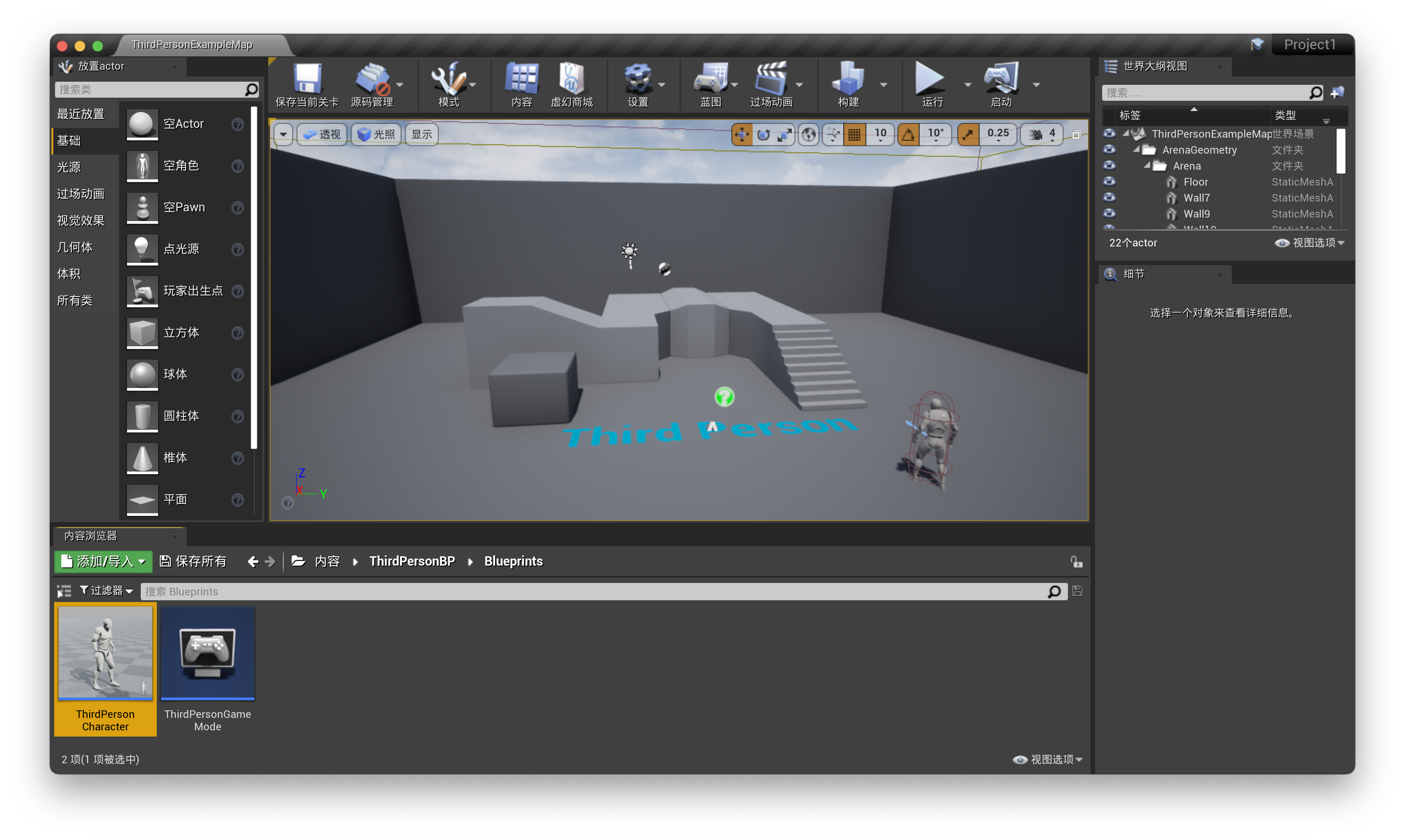Open the Settings (设置) gear icon

[638, 78]
